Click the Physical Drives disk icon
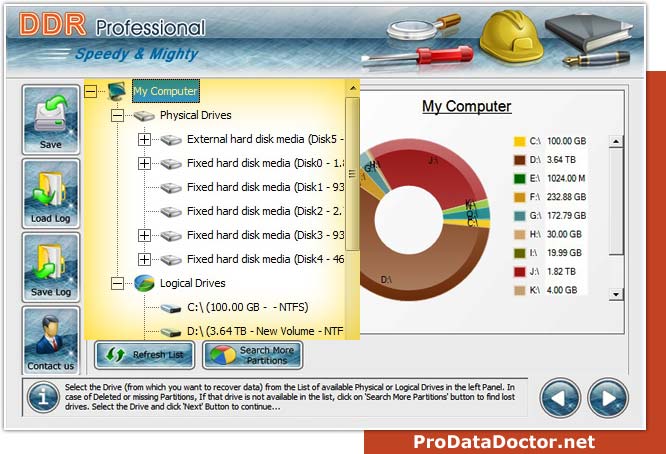The width and height of the screenshot is (666, 454). pos(144,116)
